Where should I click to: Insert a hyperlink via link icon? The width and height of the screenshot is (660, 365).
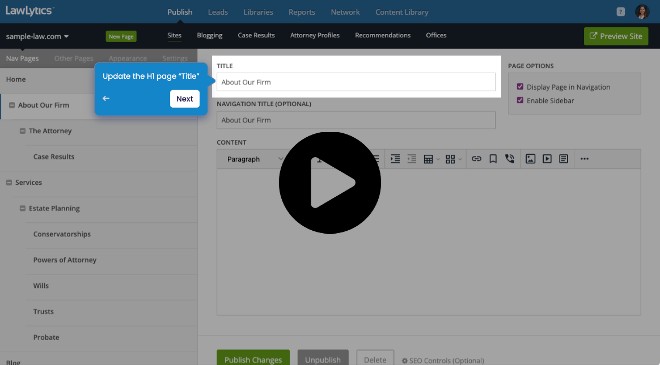tap(476, 159)
